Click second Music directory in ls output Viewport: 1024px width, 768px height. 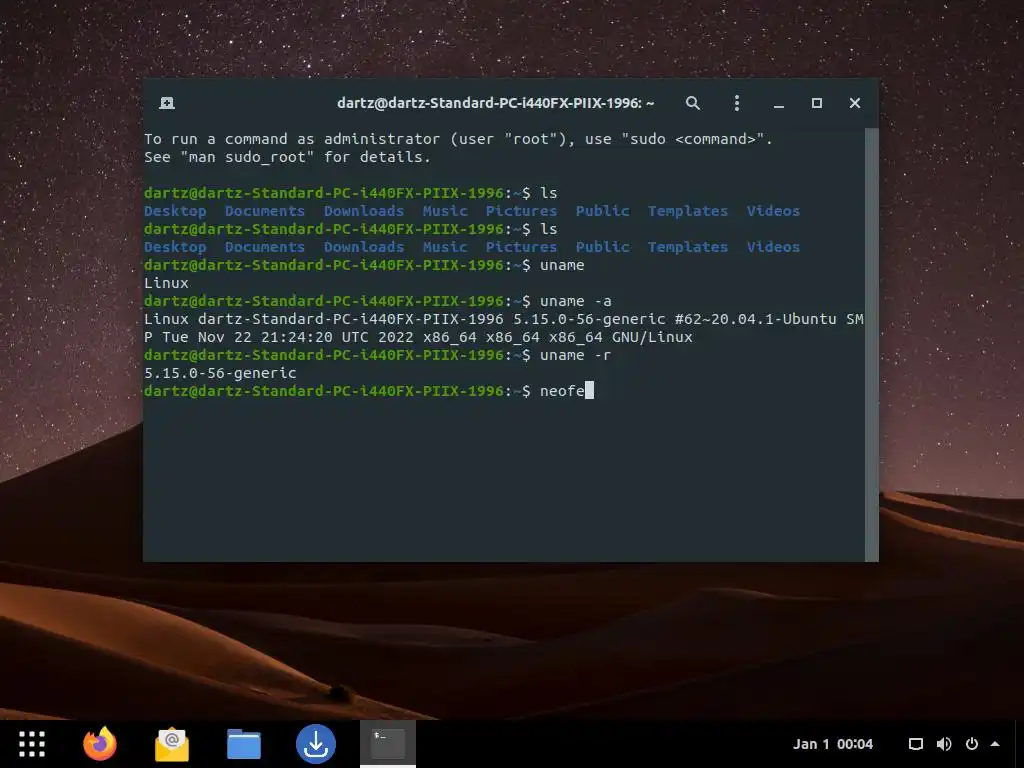pos(445,247)
